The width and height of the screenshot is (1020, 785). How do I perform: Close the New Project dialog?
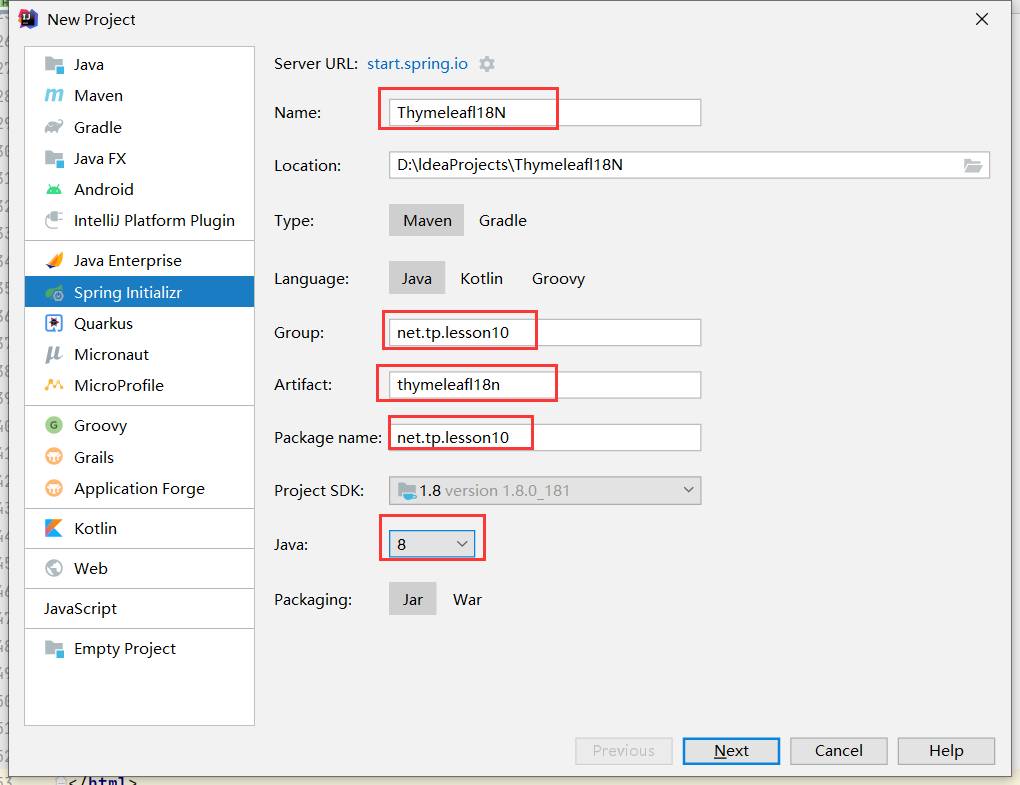tap(982, 20)
